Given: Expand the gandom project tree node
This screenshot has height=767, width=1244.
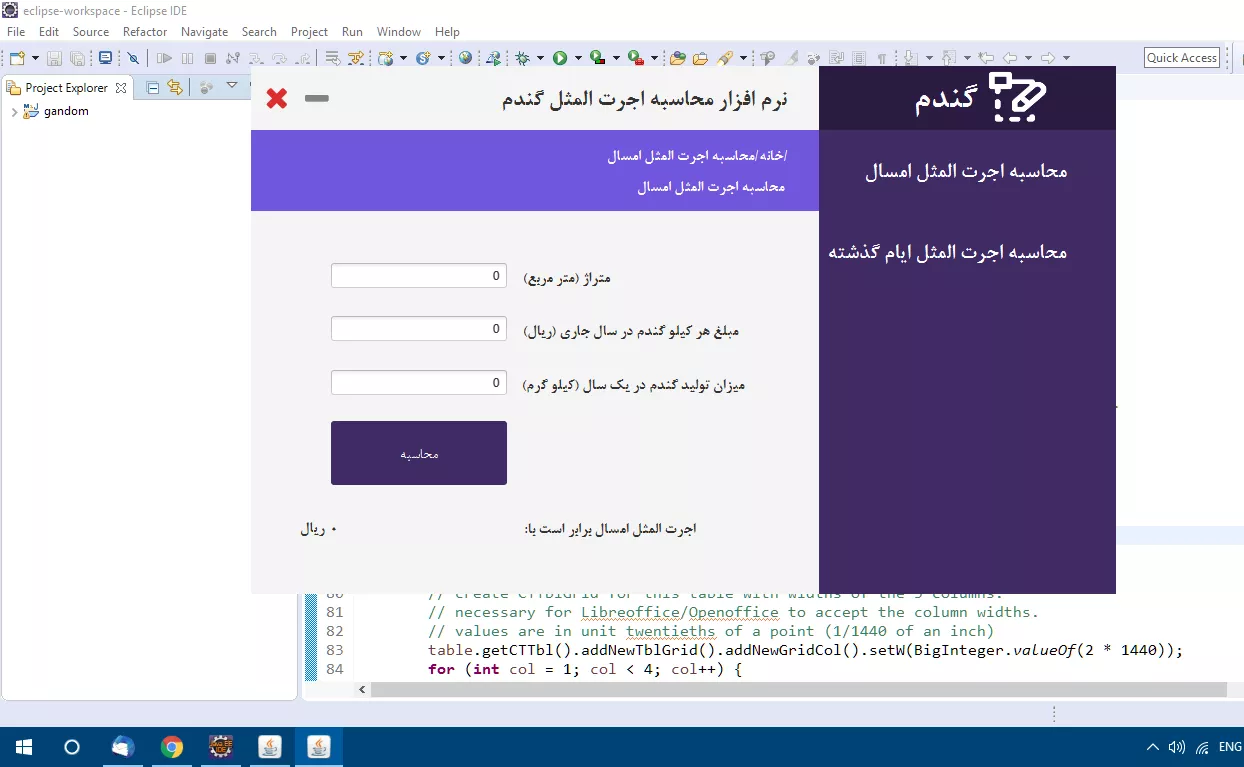Looking at the screenshot, I should coord(13,112).
